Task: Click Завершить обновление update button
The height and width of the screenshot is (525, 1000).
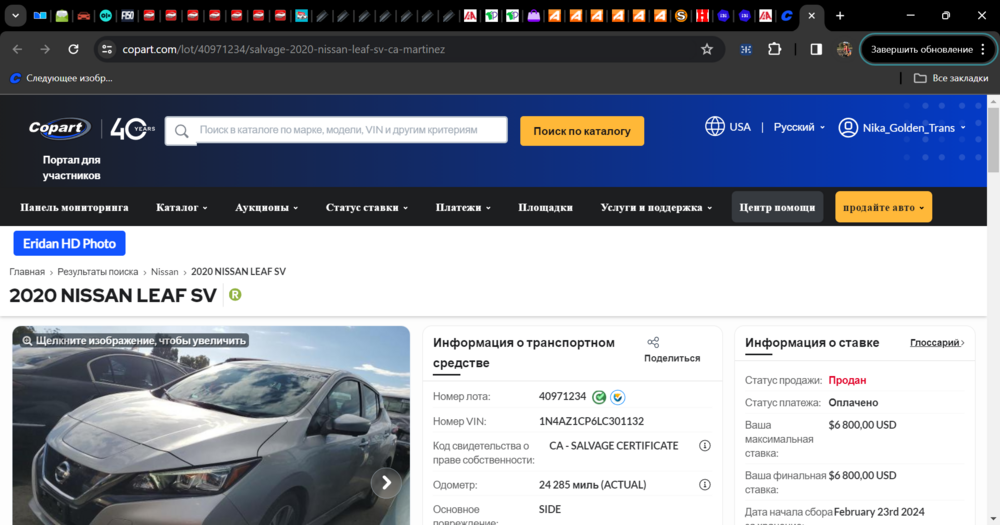Action: pos(922,49)
